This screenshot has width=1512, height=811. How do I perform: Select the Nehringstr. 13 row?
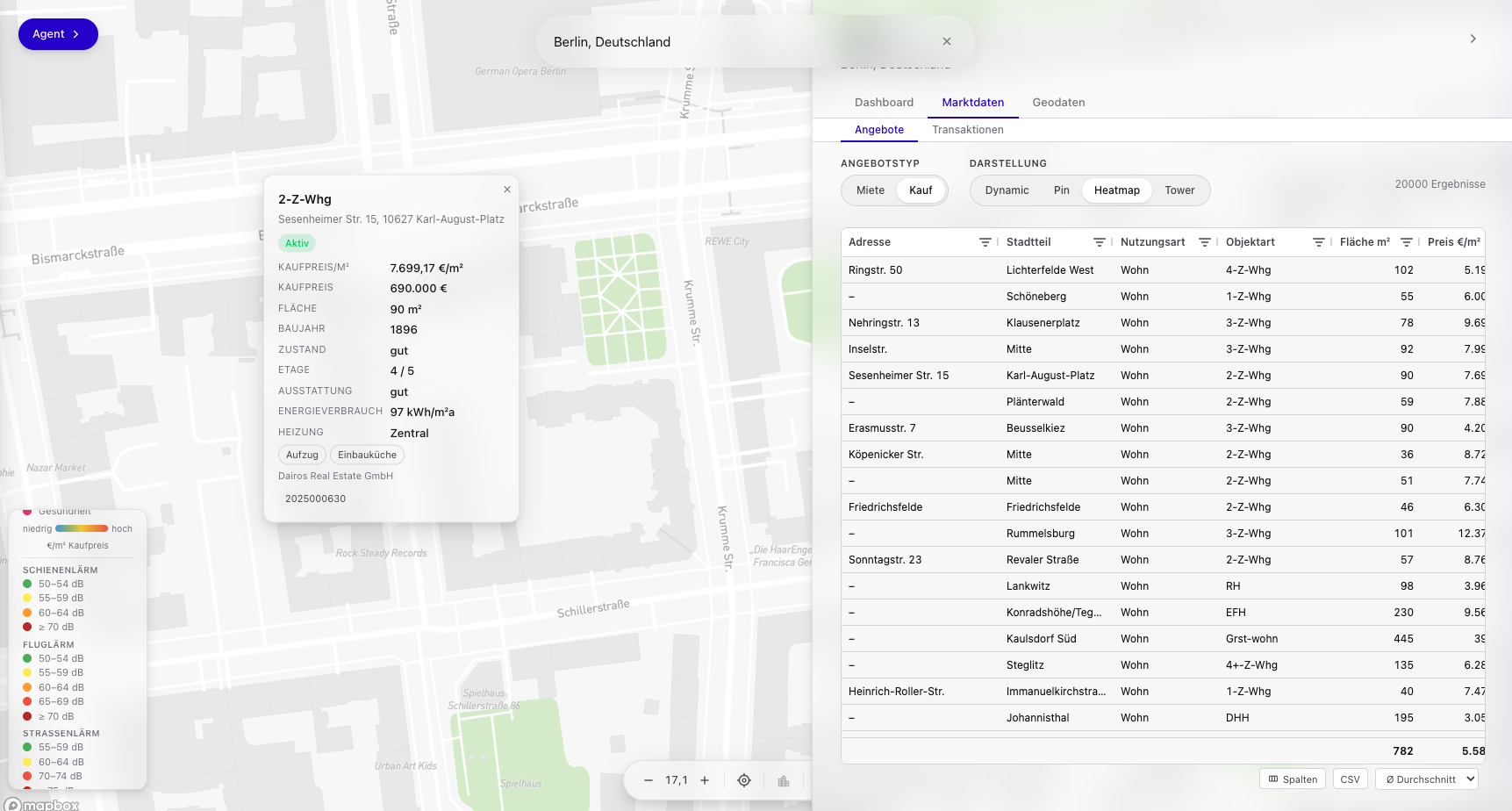tap(1163, 323)
